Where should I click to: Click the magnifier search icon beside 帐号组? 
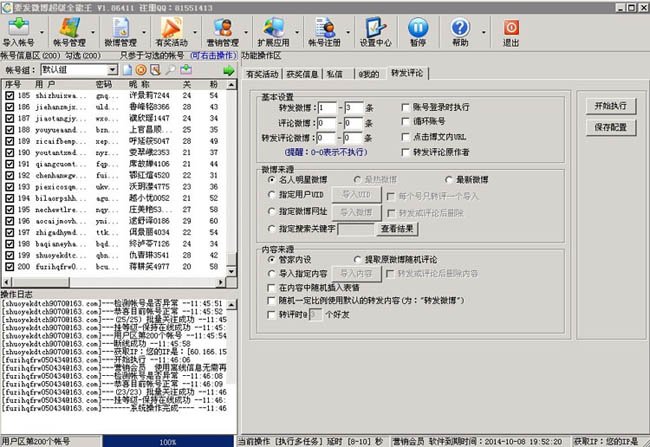(170, 70)
